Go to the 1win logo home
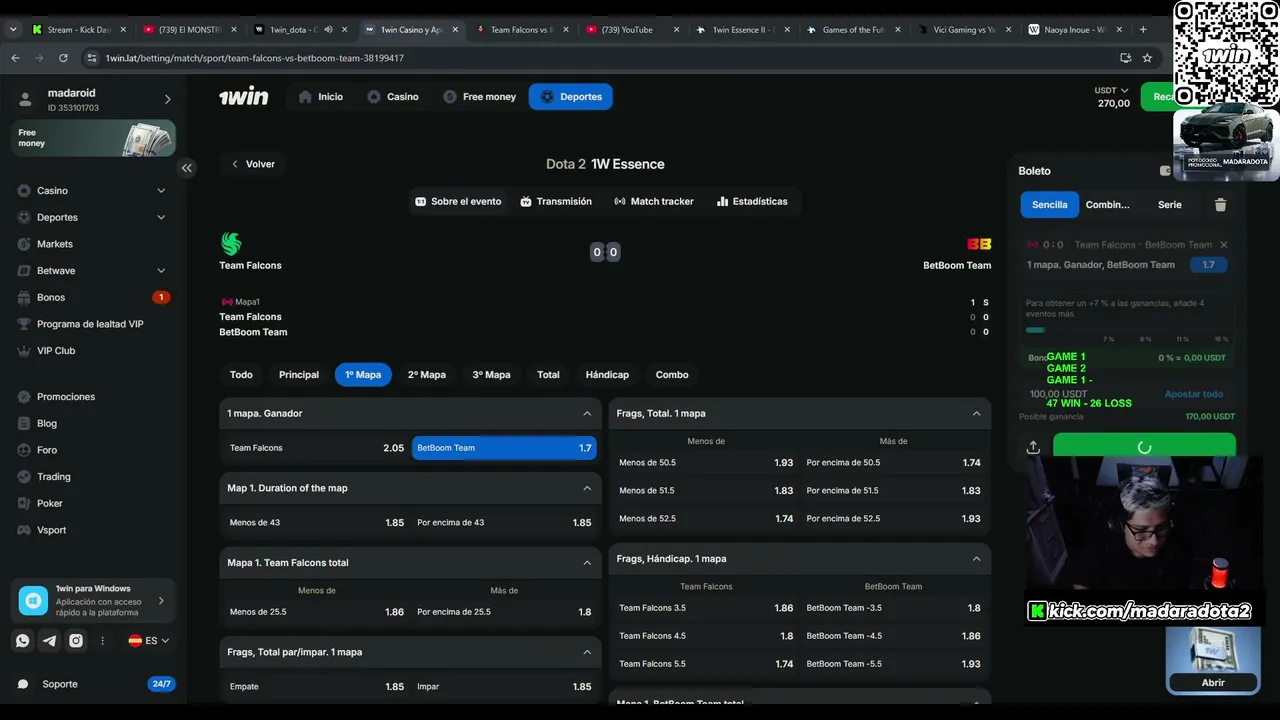This screenshot has height=720, width=1280. pos(244,96)
